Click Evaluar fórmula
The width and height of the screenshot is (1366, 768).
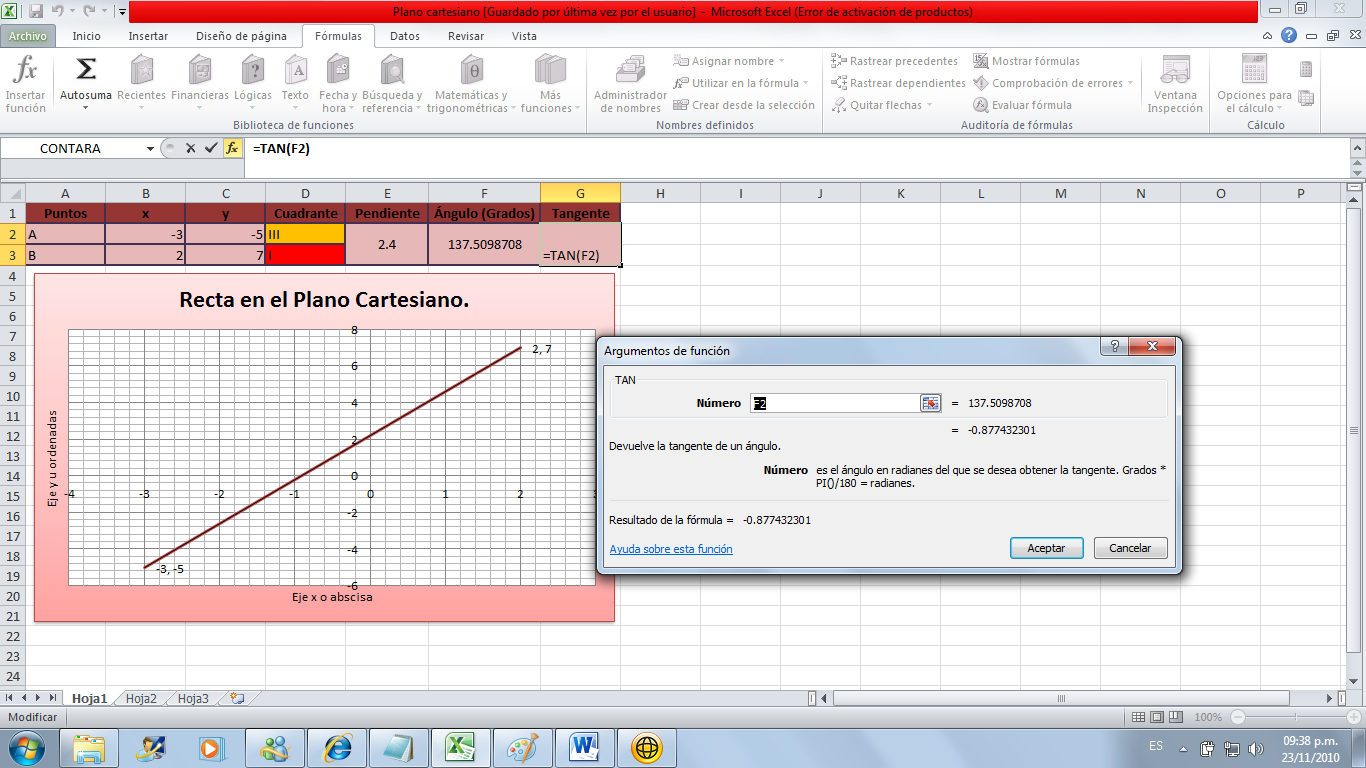(x=1028, y=104)
